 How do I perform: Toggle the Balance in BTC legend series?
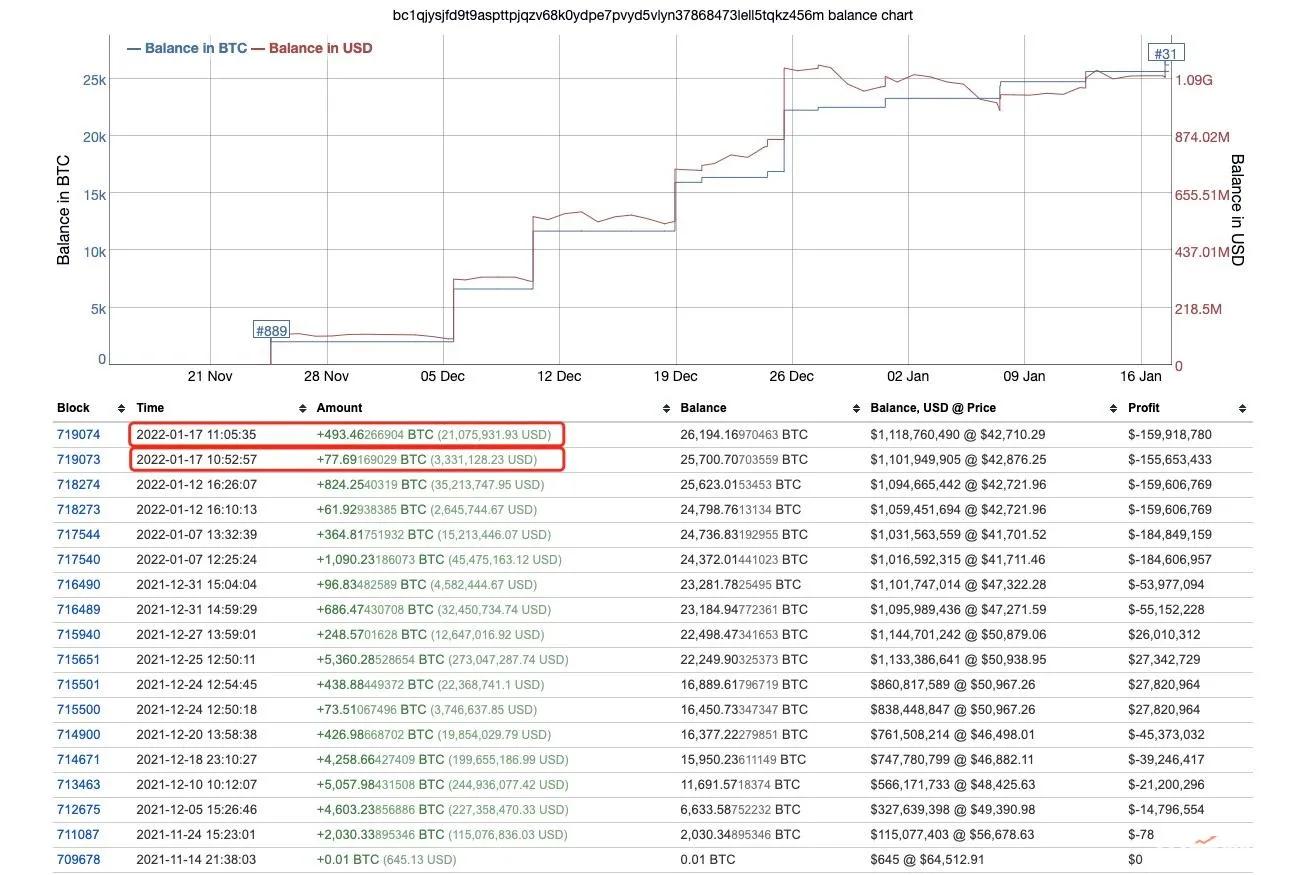(186, 48)
